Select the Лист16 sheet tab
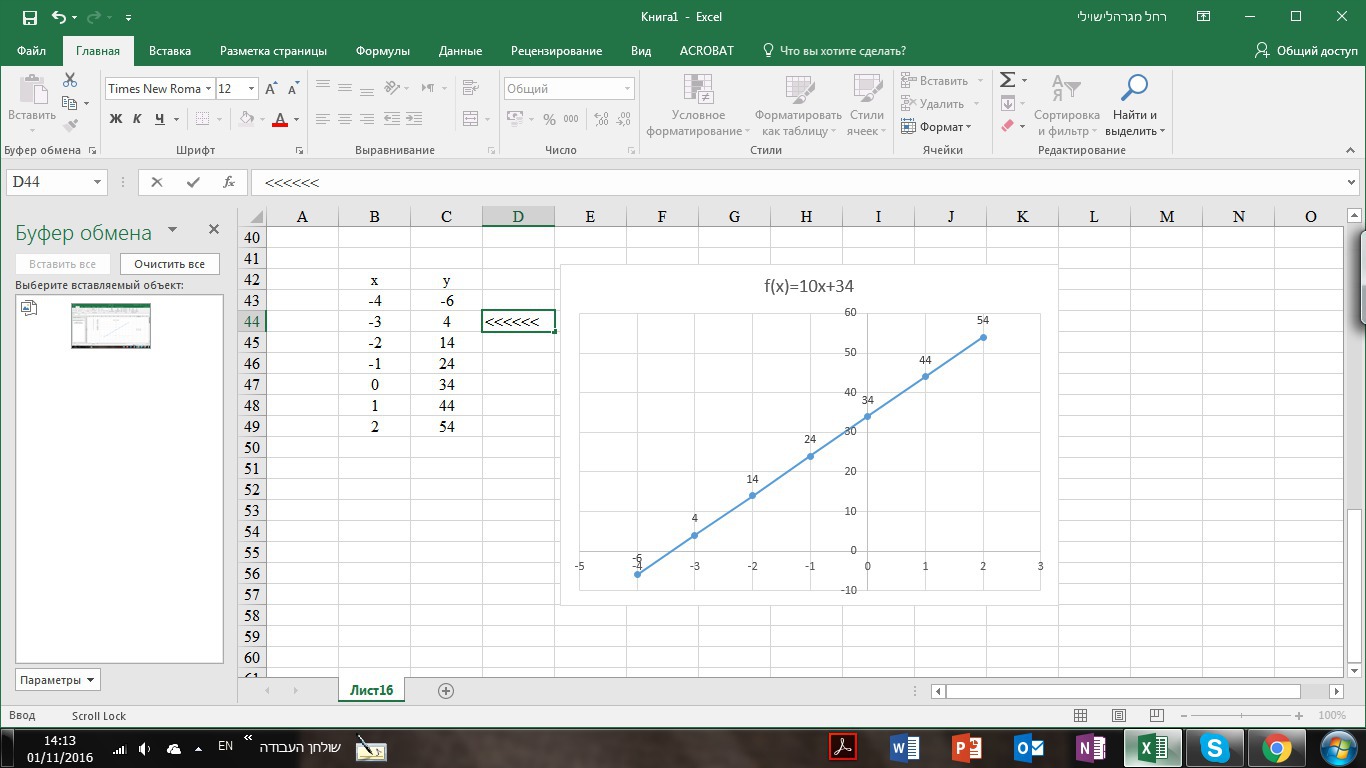 (372, 690)
